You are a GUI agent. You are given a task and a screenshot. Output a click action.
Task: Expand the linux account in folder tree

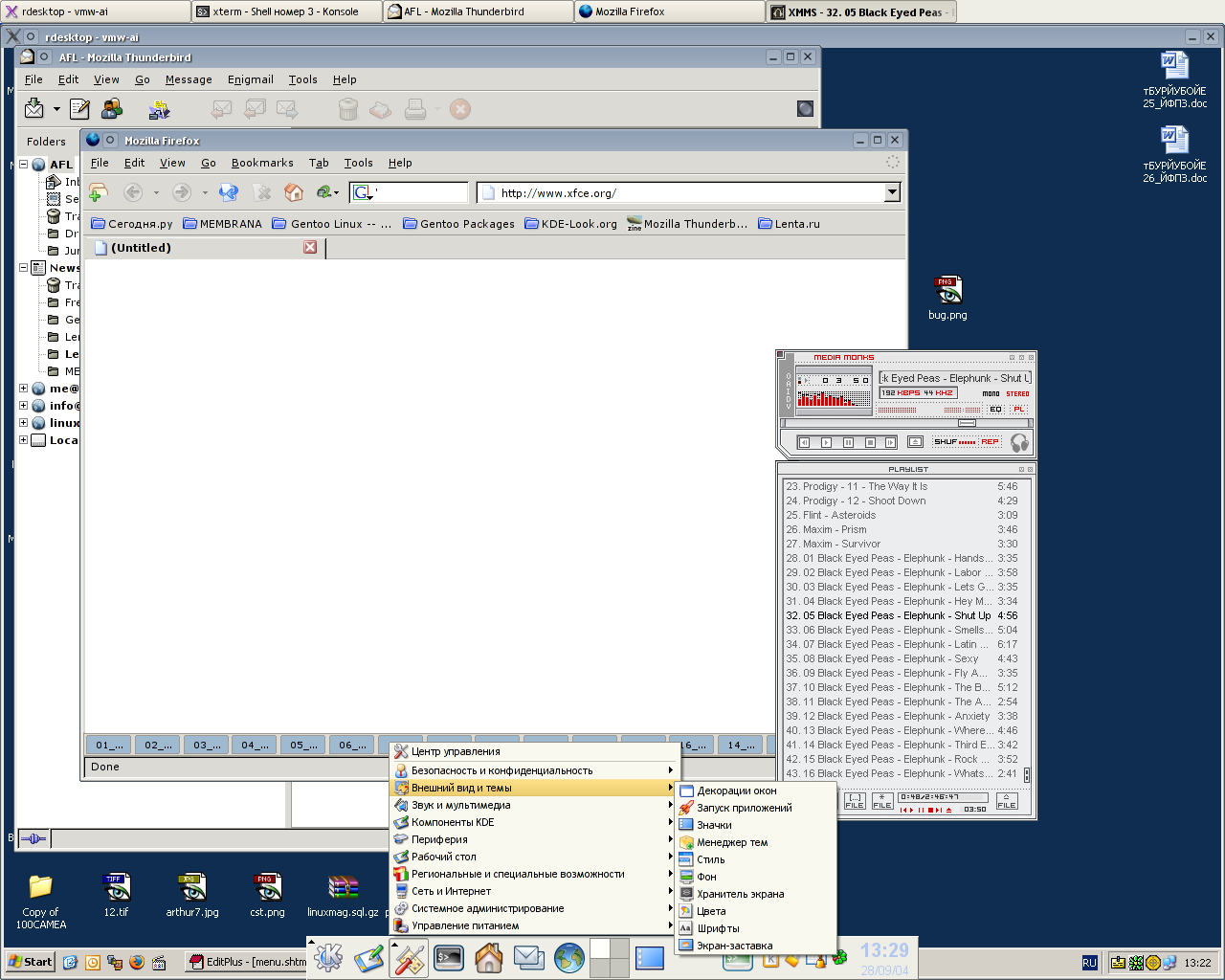tap(23, 423)
